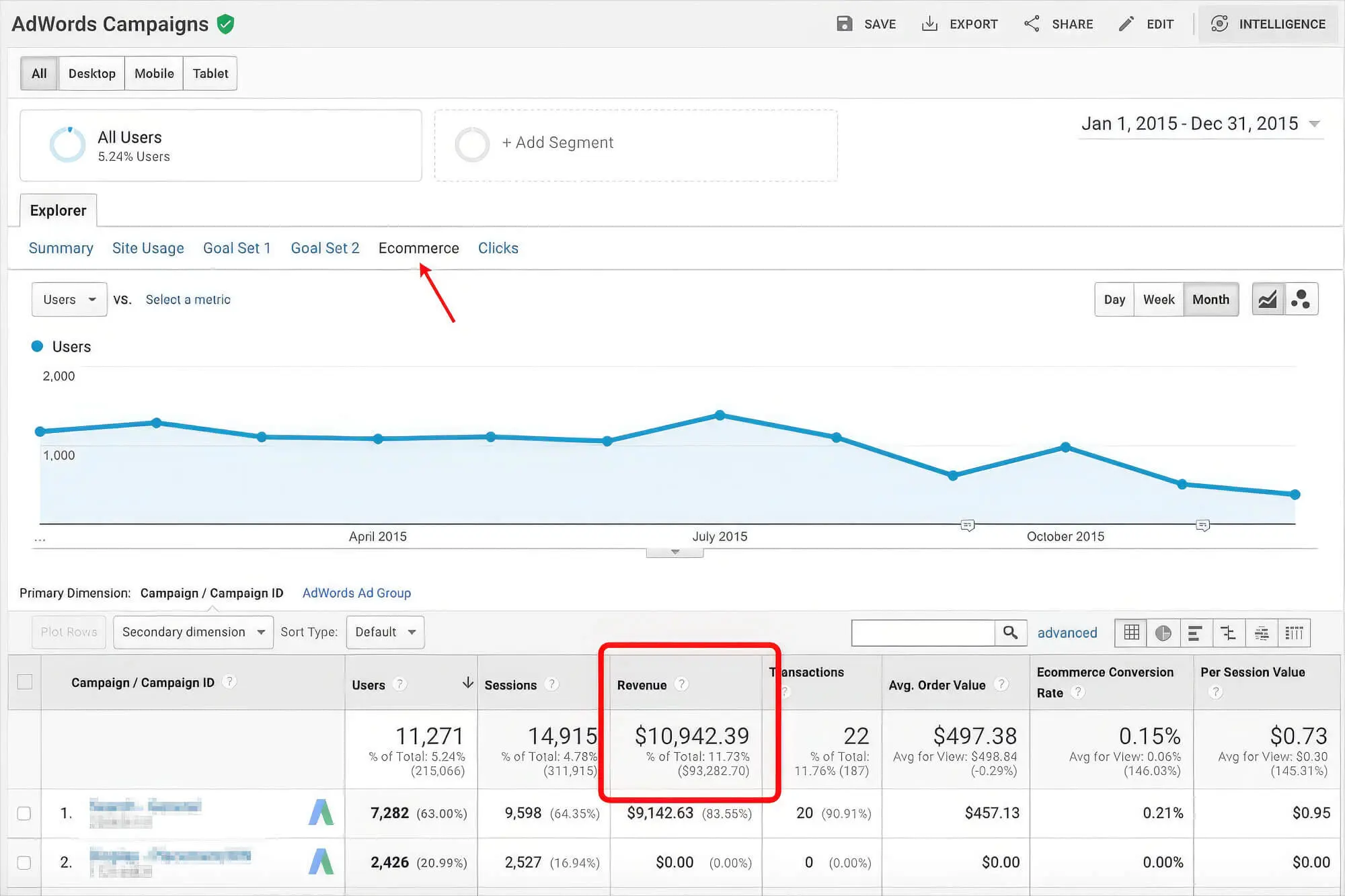Open the Sort Type Default dropdown
Screen dimensions: 1345x896
pyautogui.click(x=385, y=632)
